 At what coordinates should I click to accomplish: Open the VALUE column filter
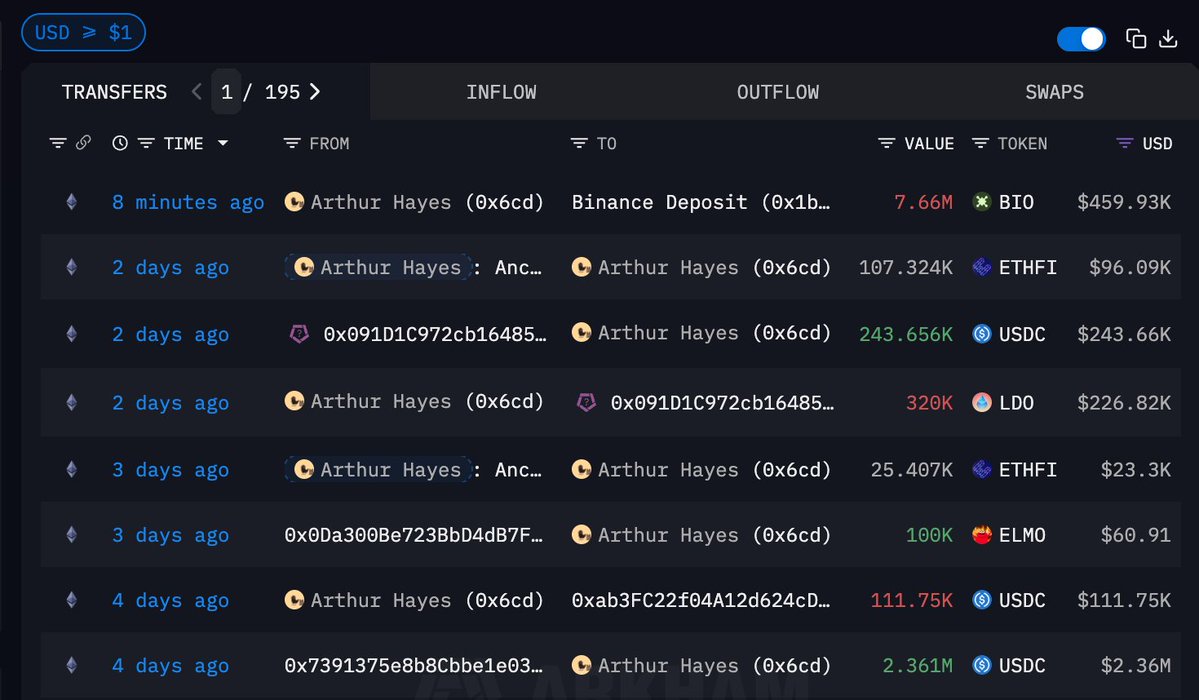[x=886, y=143]
